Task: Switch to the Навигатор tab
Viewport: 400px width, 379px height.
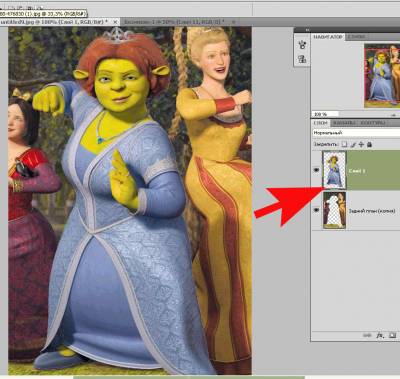Action: (328, 37)
